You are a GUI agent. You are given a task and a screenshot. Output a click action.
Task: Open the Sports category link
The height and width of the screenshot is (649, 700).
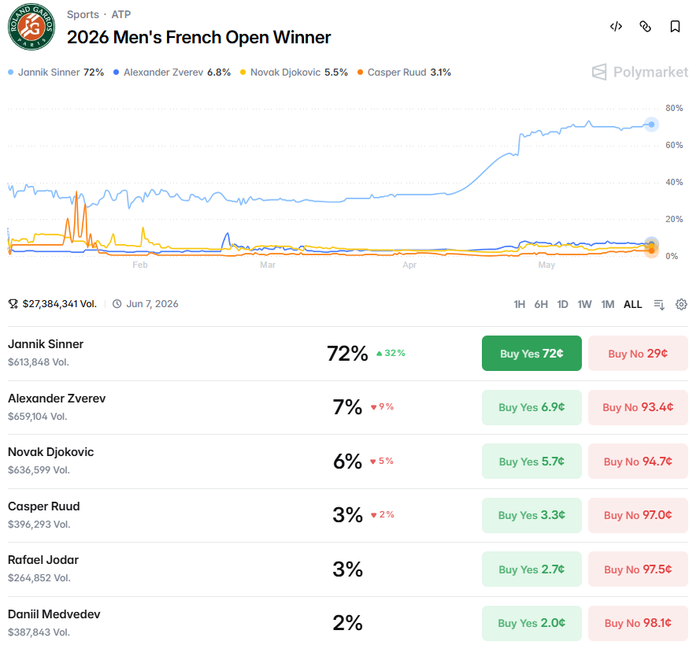click(x=83, y=15)
